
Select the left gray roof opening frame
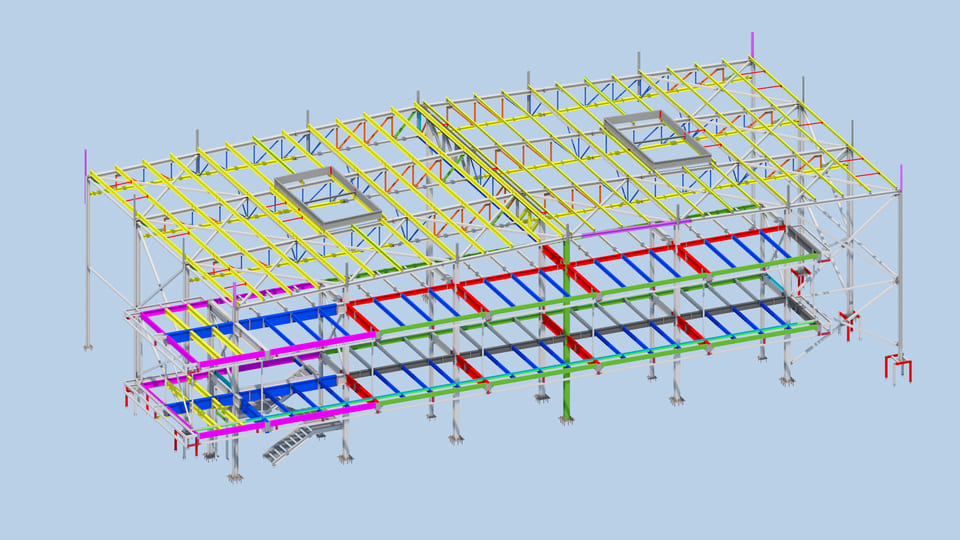328,198
